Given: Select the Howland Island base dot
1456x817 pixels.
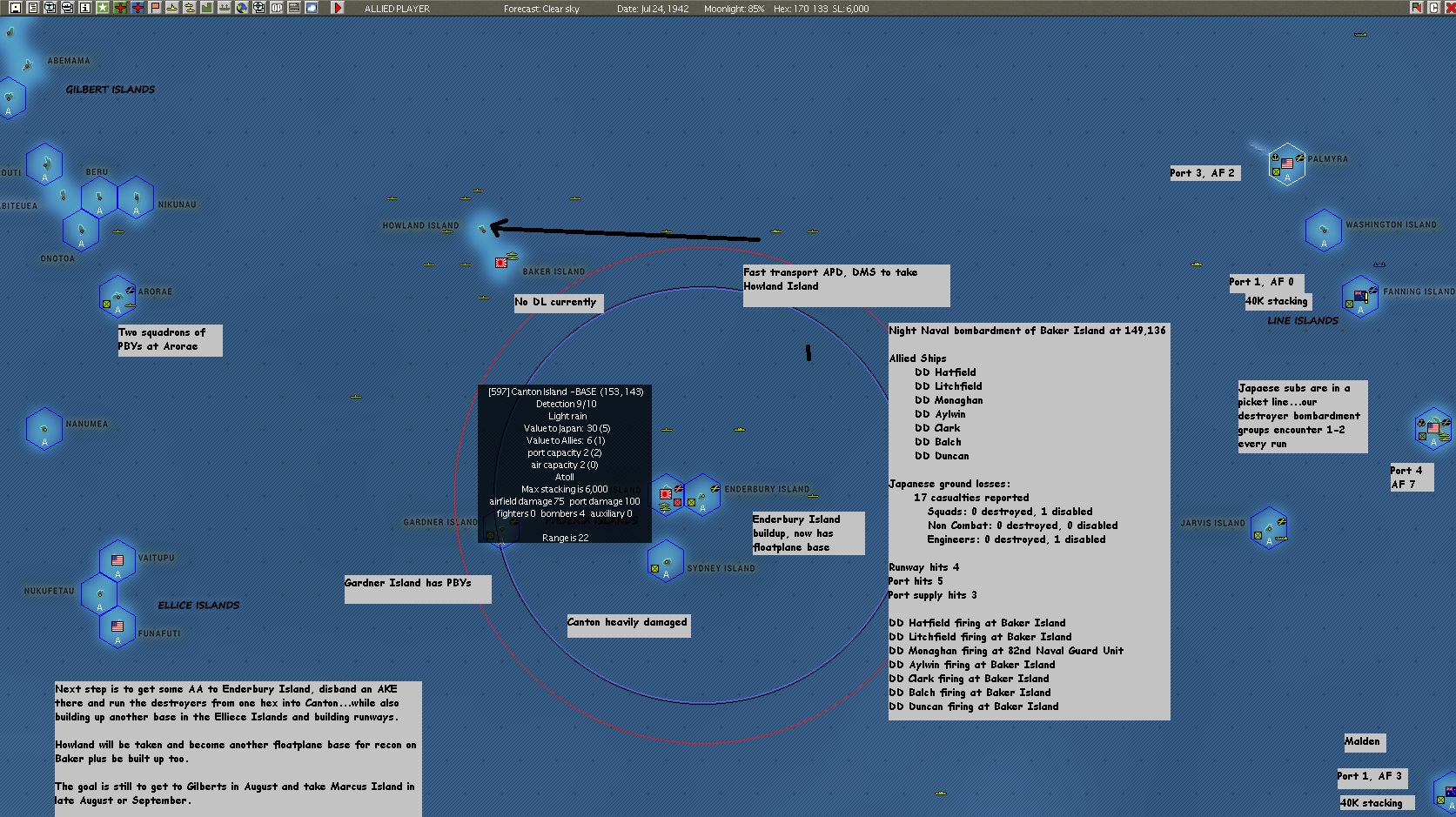Looking at the screenshot, I should click(x=483, y=230).
